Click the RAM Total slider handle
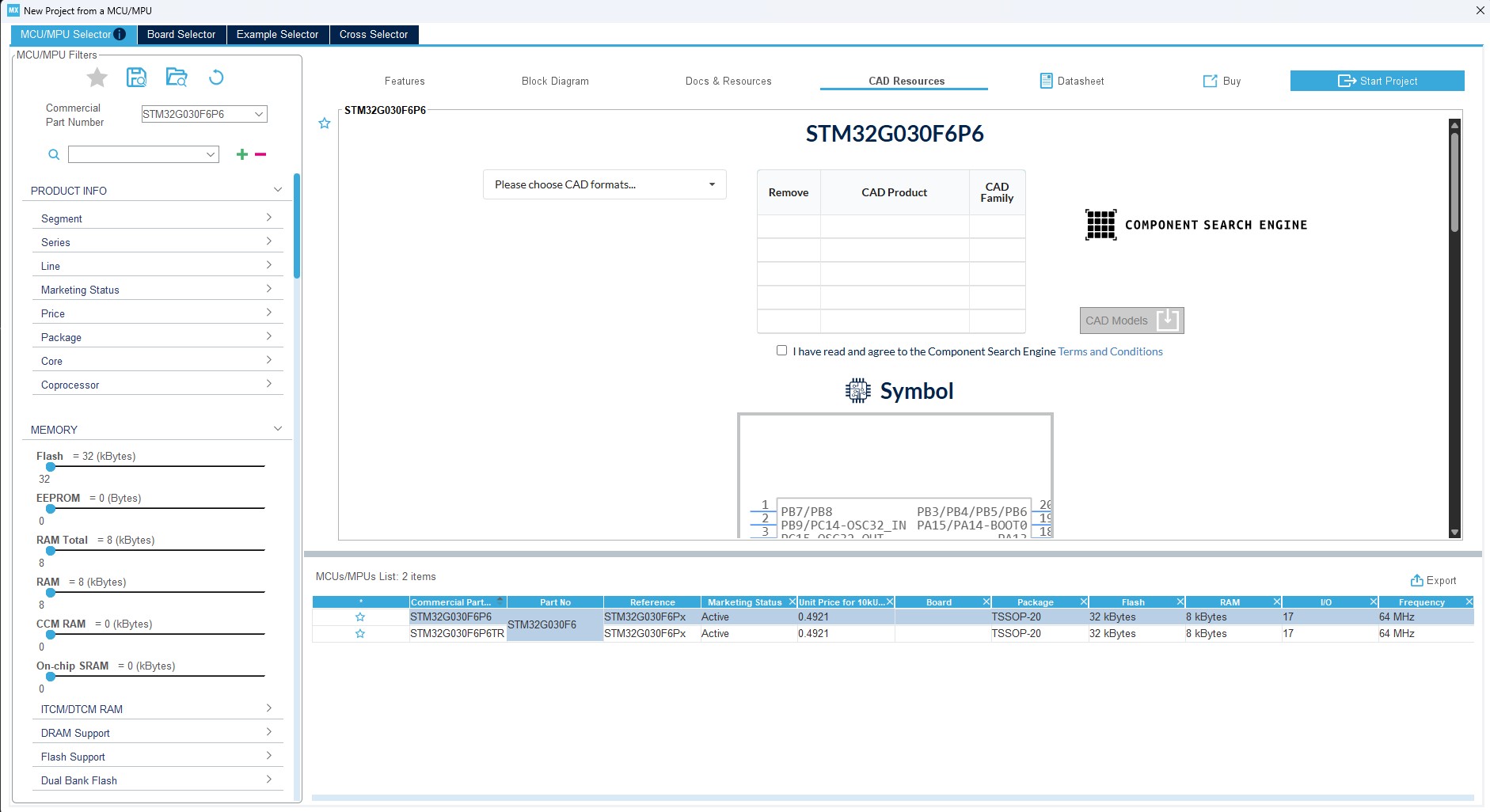This screenshot has height=812, width=1490. pyautogui.click(x=51, y=551)
